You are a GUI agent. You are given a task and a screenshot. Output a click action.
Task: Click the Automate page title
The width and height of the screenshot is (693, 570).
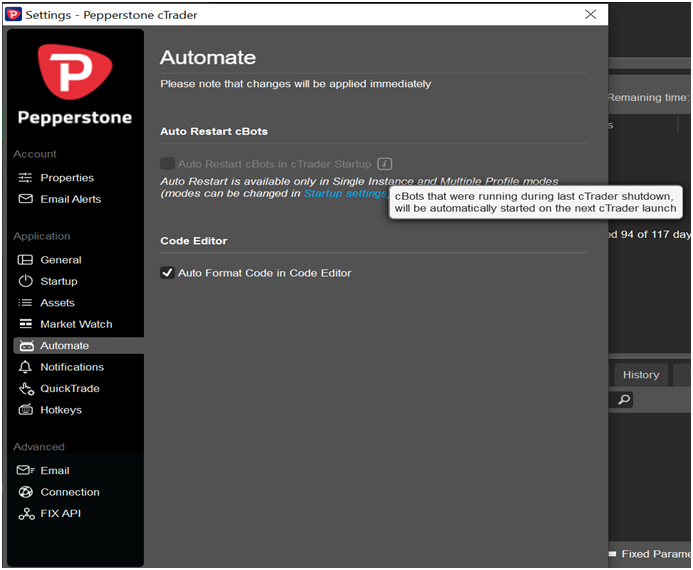coord(208,57)
